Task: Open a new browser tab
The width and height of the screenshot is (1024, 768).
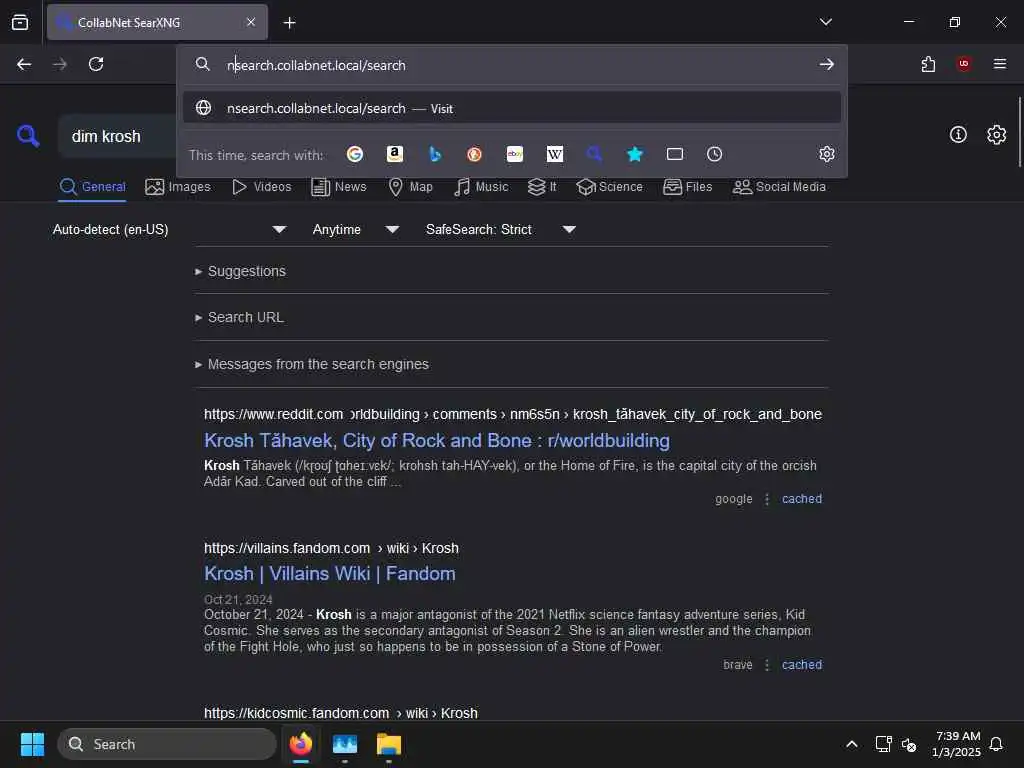Action: pyautogui.click(x=289, y=23)
